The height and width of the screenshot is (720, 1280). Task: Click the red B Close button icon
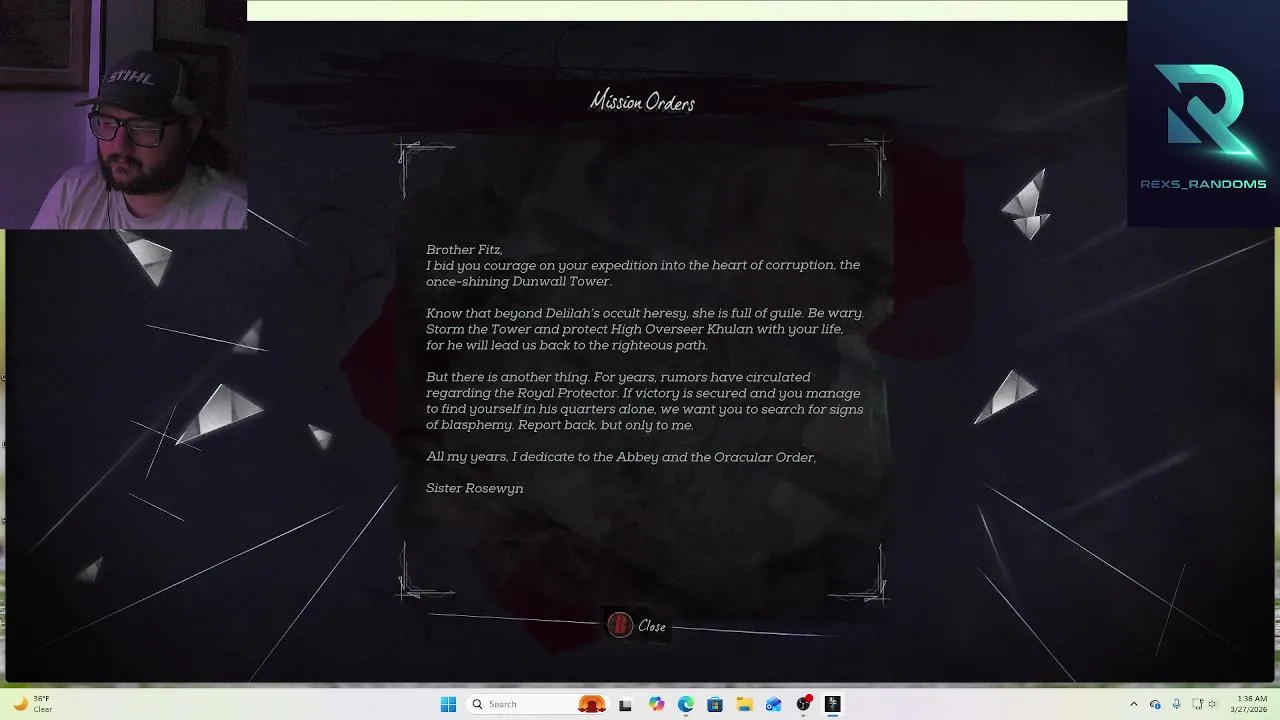(x=620, y=626)
